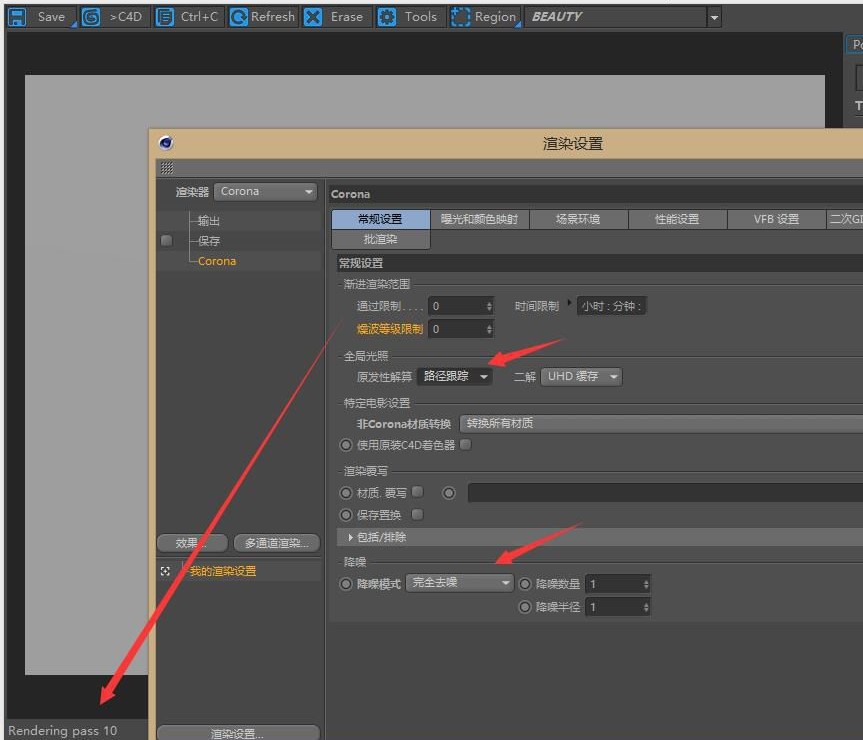The image size is (863, 740).
Task: Expand the 时间限制 disclosure arrow
Action: pos(569,302)
